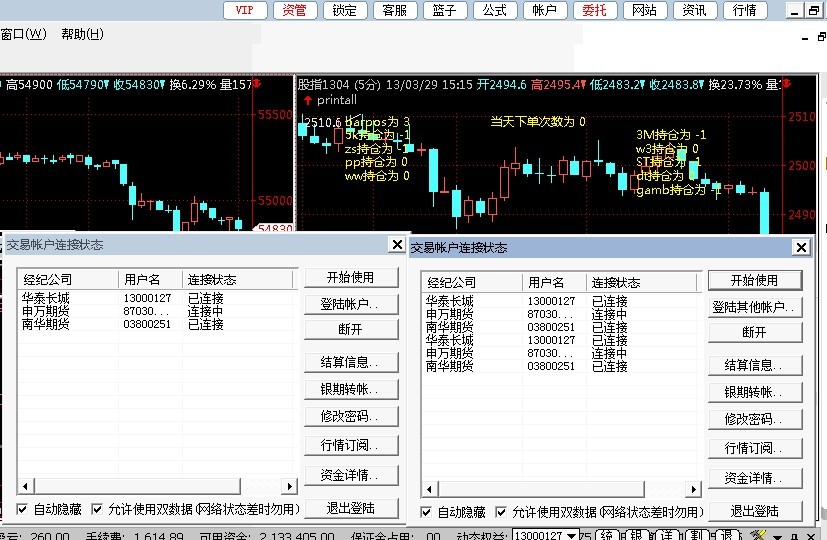The image size is (827, 540).
Task: Open 银期转帐 in left dialog
Action: click(351, 389)
